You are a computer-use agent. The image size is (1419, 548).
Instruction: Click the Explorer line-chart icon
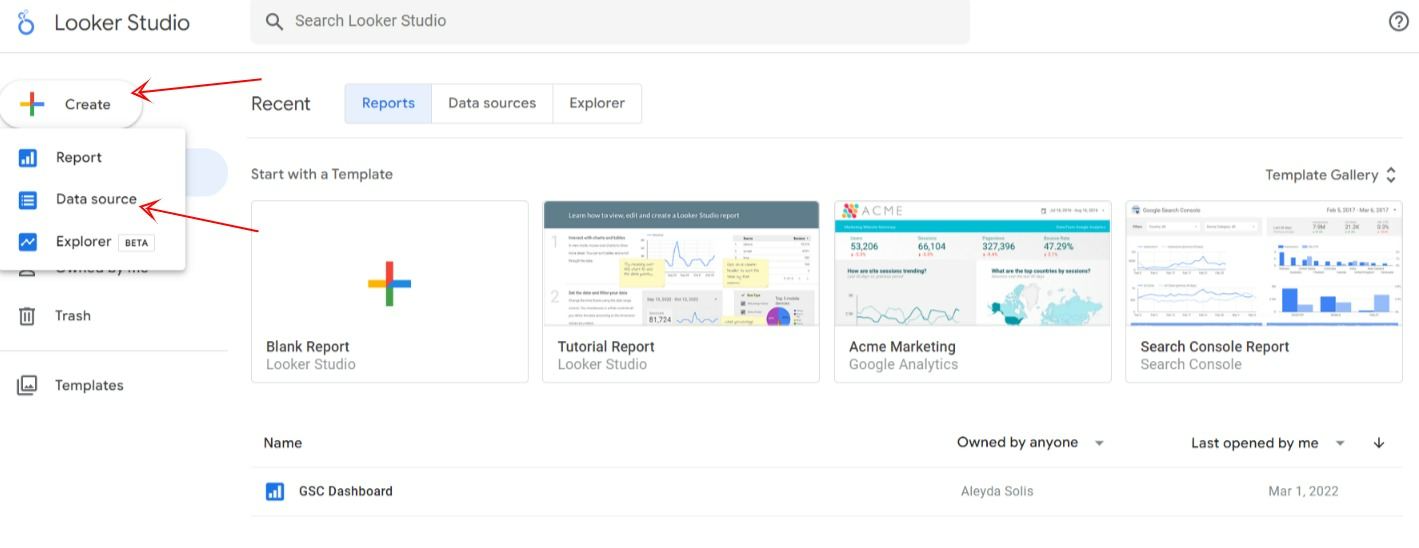pos(28,242)
